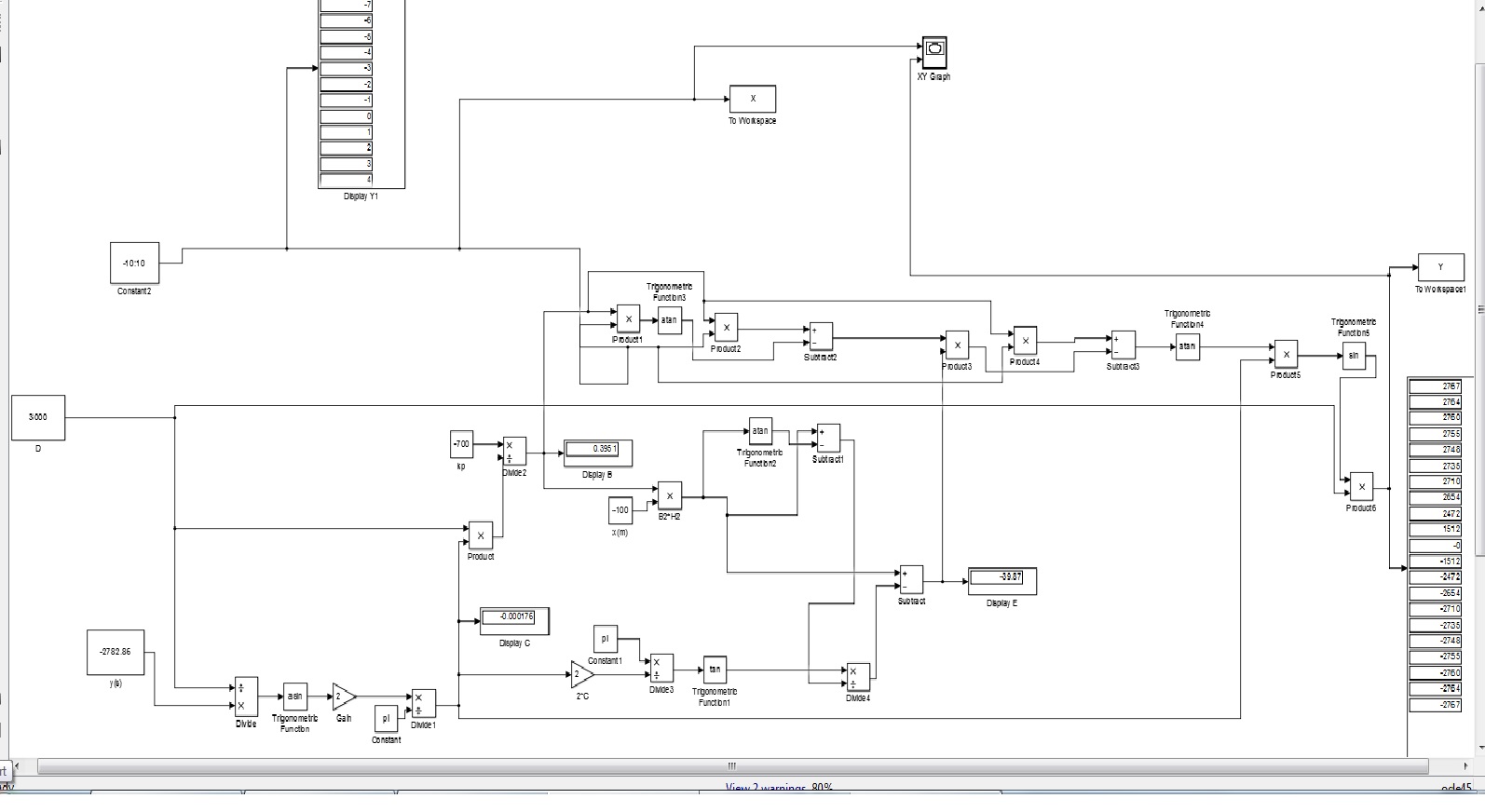Select the Display E block
The height and width of the screenshot is (812, 1485).
[1001, 580]
